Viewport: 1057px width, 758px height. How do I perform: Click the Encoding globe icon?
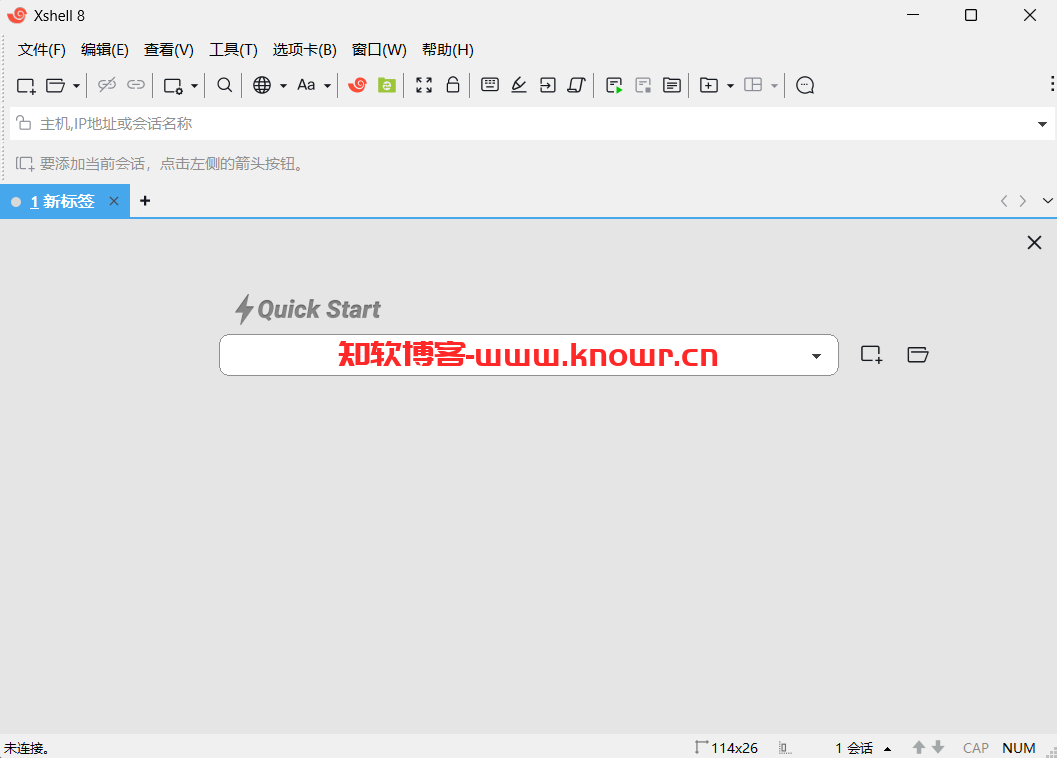click(x=262, y=85)
